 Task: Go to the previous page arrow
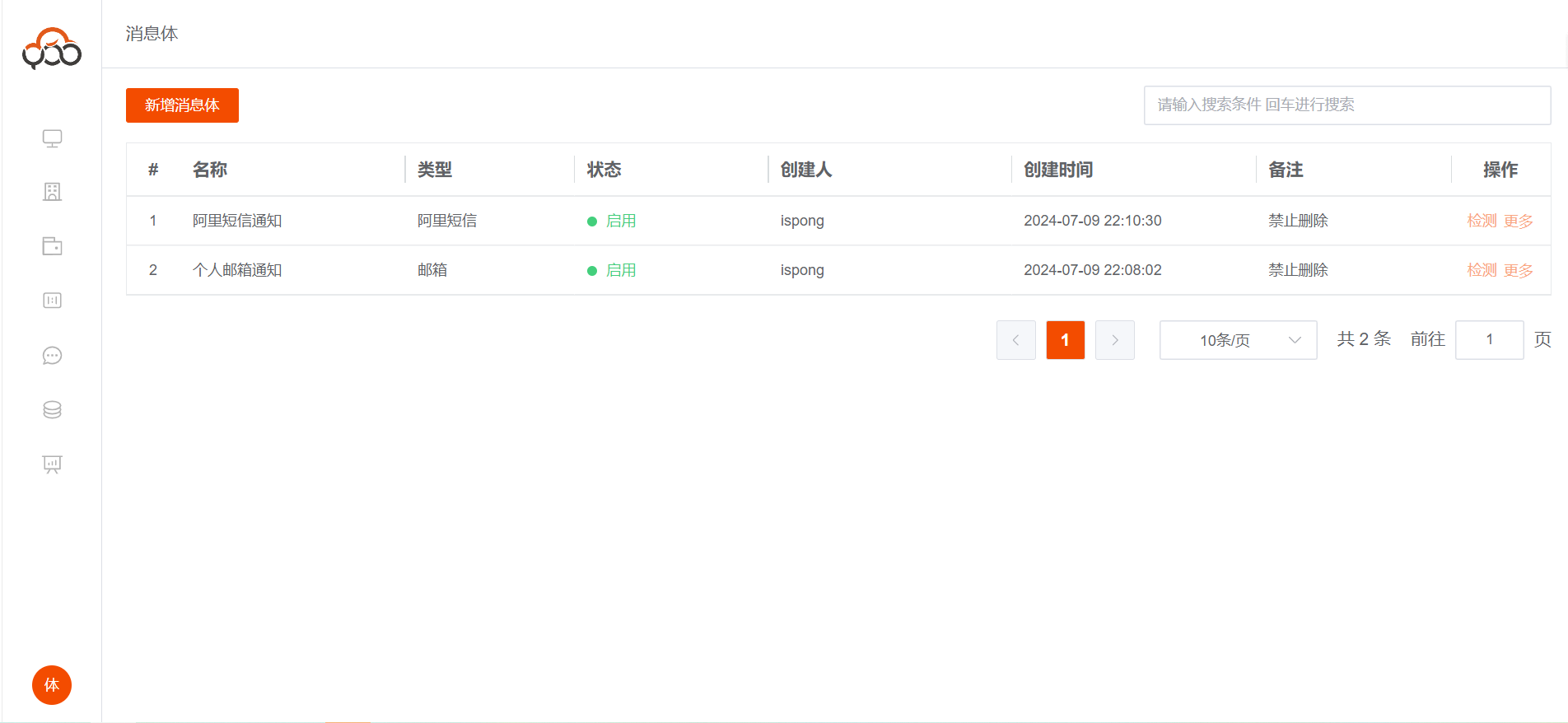point(1015,340)
